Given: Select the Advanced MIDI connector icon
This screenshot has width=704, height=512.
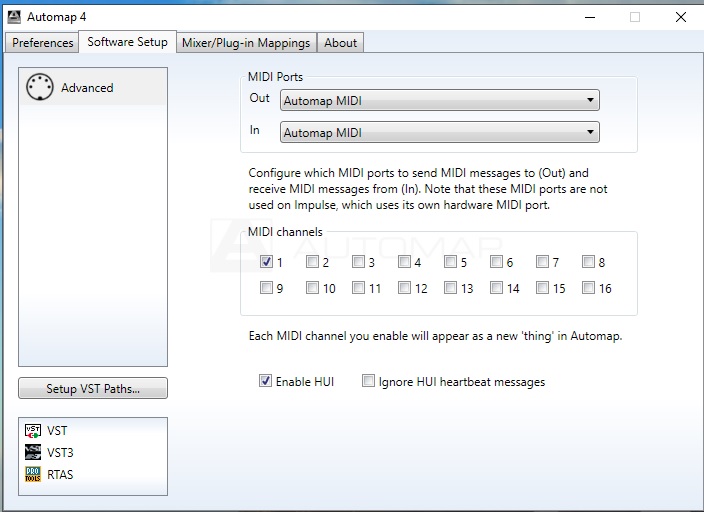Looking at the screenshot, I should pyautogui.click(x=40, y=87).
